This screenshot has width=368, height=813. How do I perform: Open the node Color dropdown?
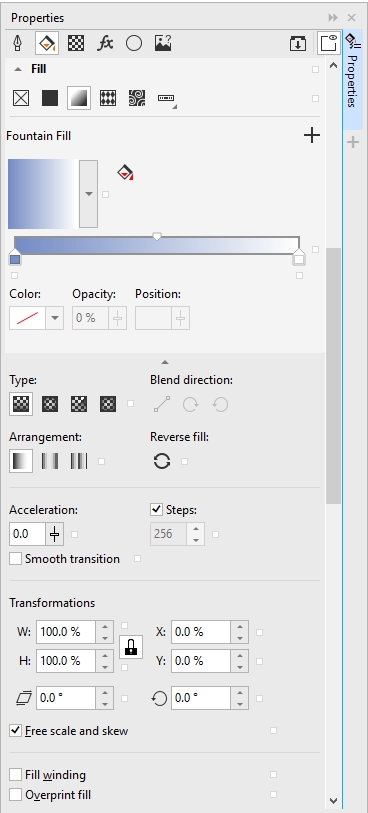(x=54, y=318)
